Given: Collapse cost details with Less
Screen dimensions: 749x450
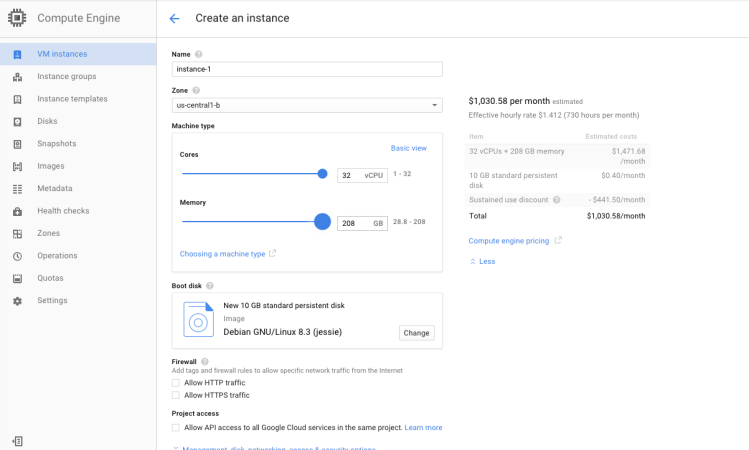Looking at the screenshot, I should point(482,261).
